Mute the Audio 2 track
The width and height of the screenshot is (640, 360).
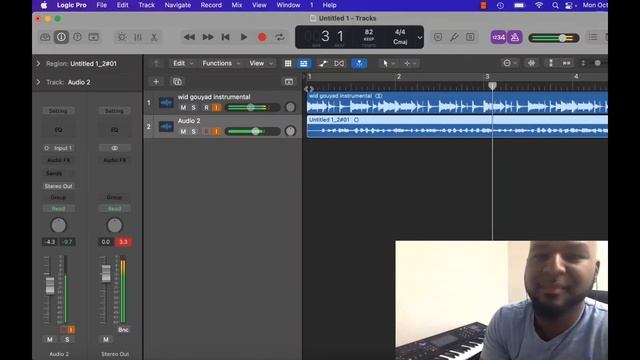pyautogui.click(x=183, y=131)
